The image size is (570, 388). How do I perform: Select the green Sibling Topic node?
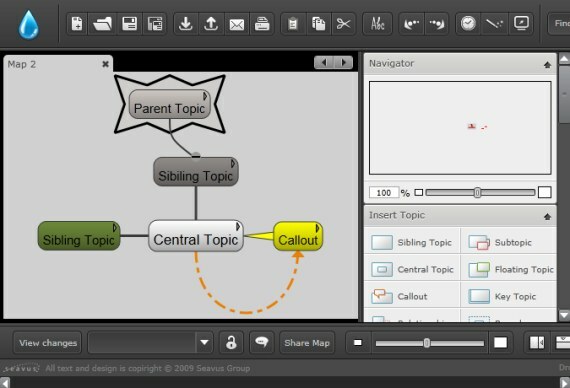point(79,236)
